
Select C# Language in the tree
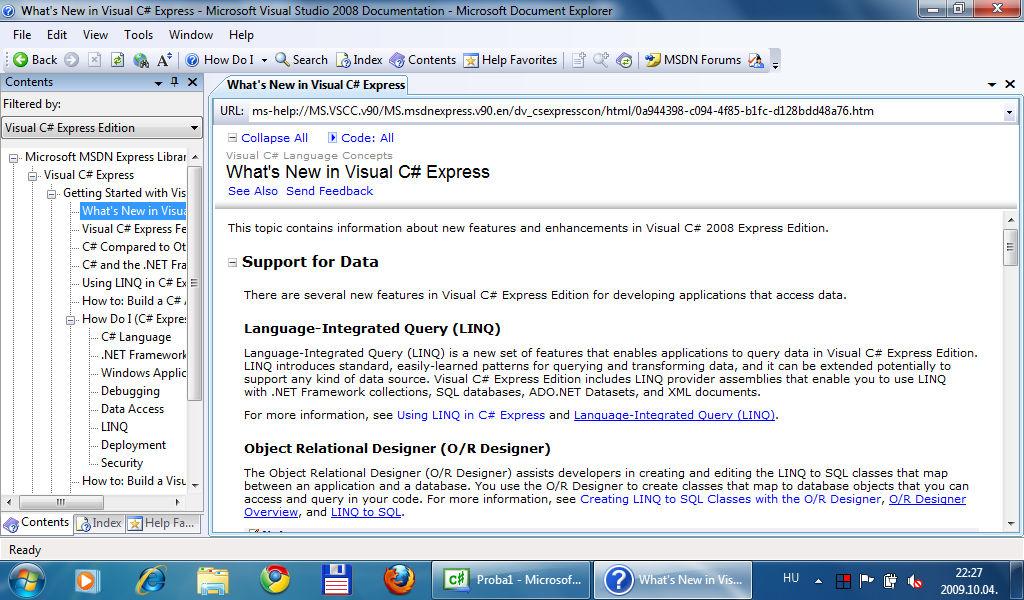click(x=136, y=337)
